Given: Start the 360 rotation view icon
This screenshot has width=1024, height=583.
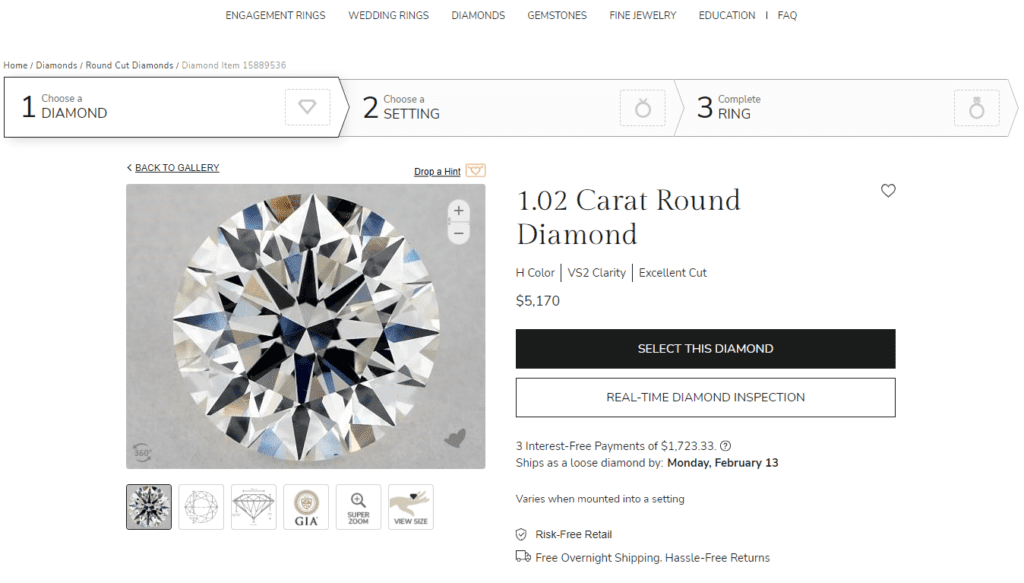Looking at the screenshot, I should tap(141, 452).
